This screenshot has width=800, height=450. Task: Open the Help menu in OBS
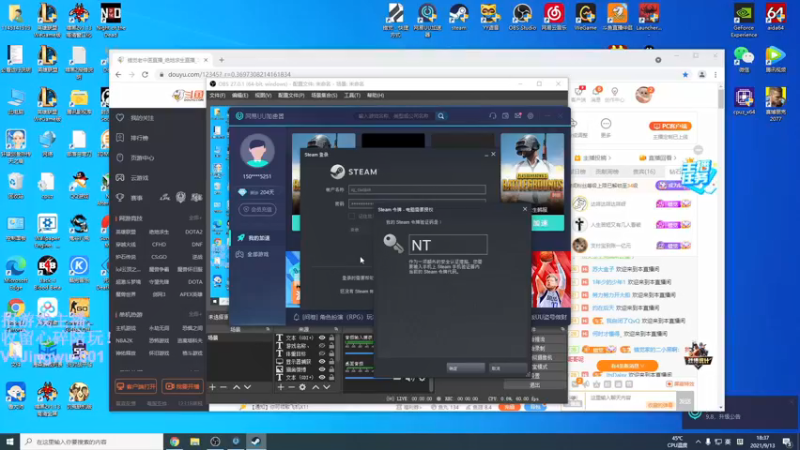coord(376,95)
